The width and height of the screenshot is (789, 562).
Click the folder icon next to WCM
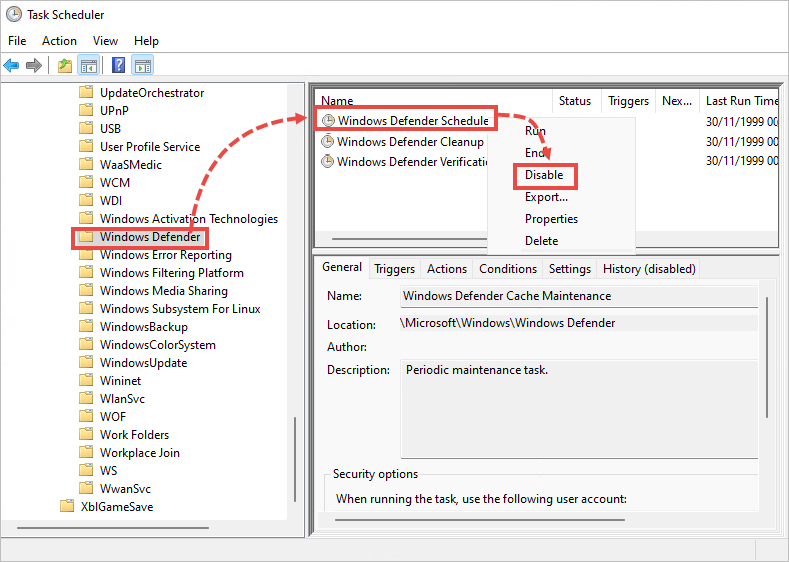click(87, 182)
